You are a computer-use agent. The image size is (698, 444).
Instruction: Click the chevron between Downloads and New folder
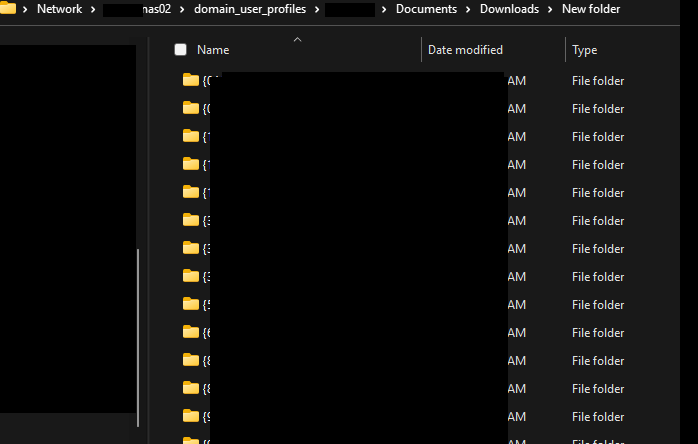(x=549, y=9)
